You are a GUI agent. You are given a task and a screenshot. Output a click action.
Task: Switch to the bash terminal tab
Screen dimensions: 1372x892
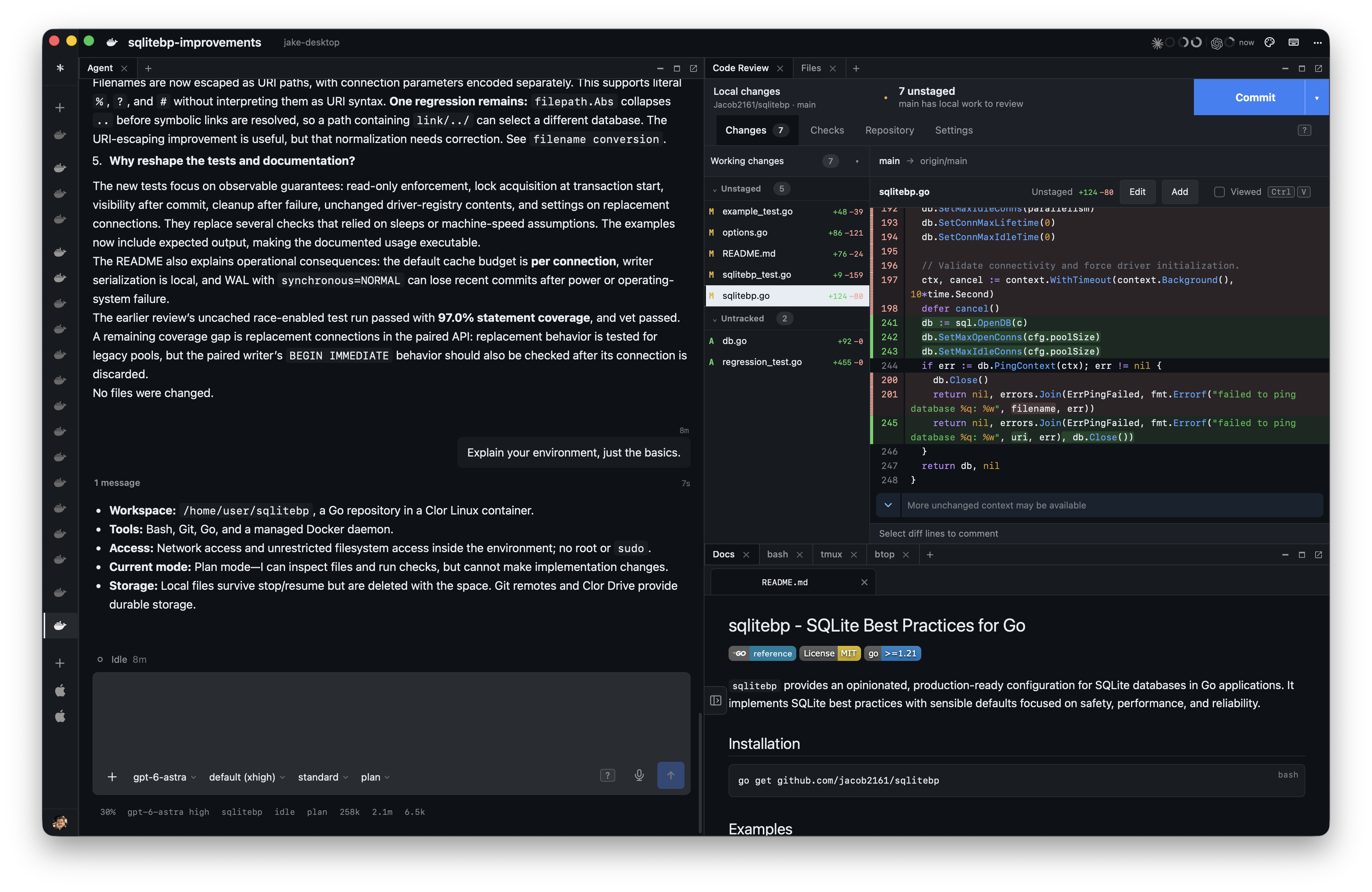(777, 554)
